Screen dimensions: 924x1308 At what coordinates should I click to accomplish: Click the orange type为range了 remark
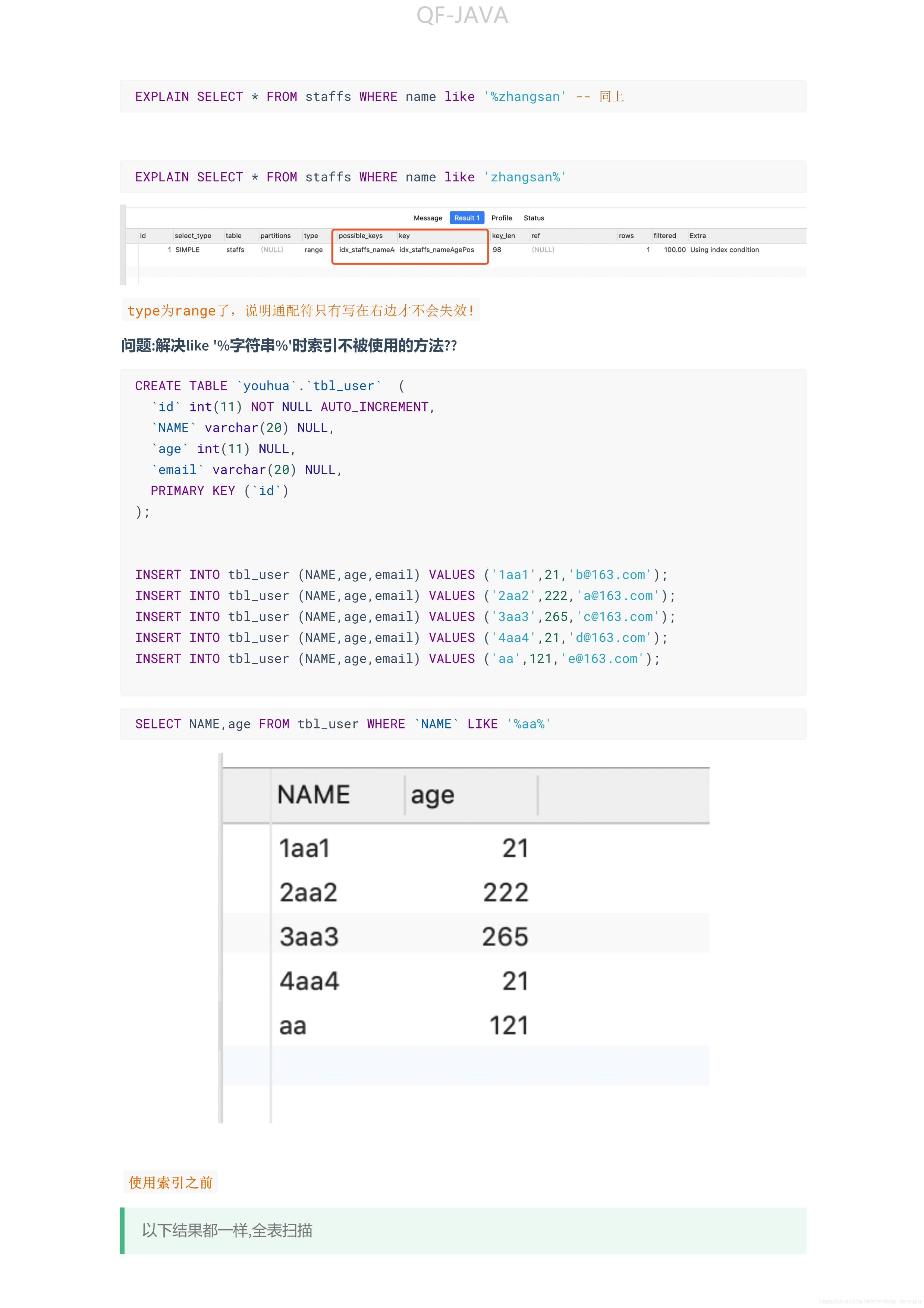click(x=301, y=310)
